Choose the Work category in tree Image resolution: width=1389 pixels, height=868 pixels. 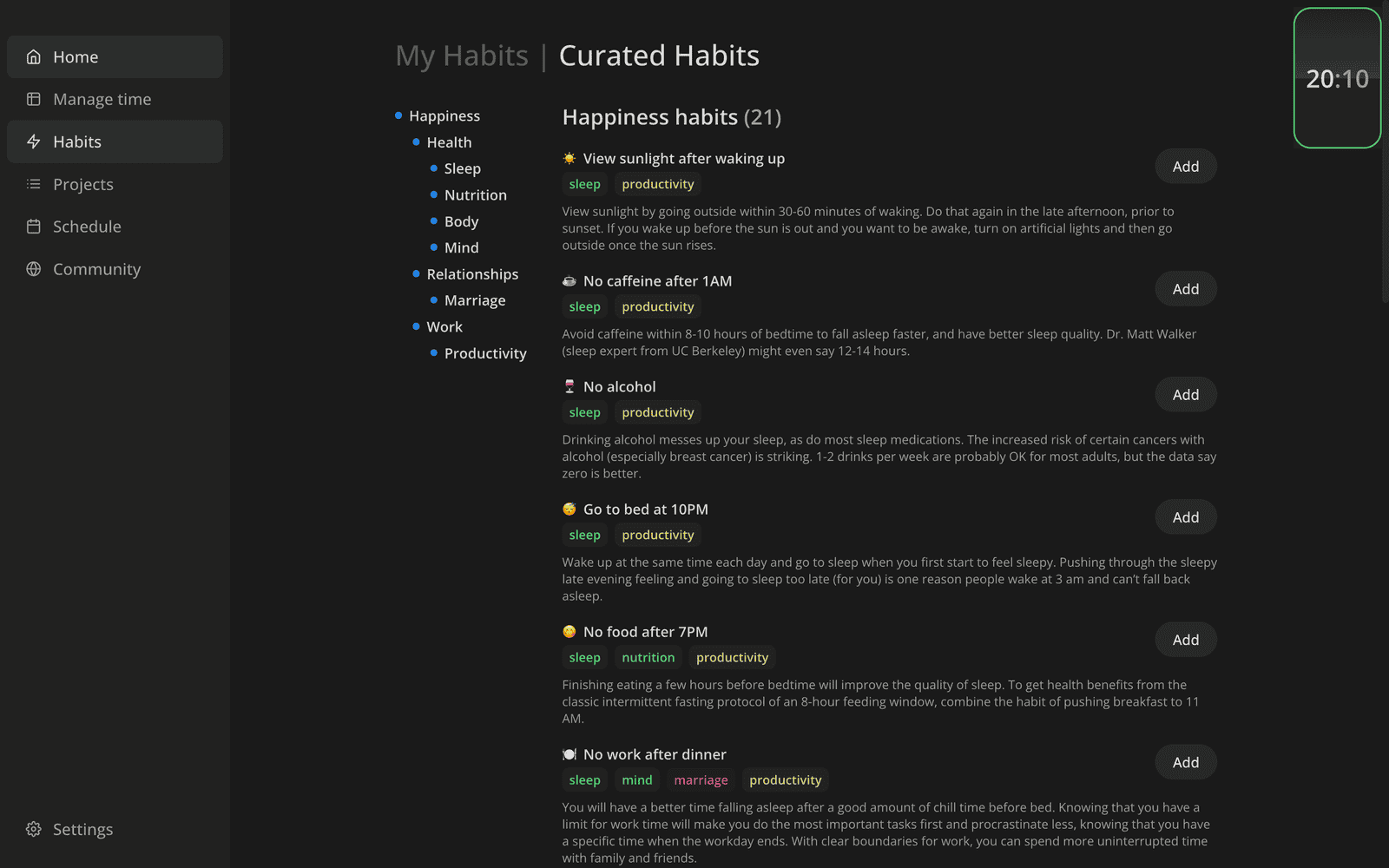point(444,327)
